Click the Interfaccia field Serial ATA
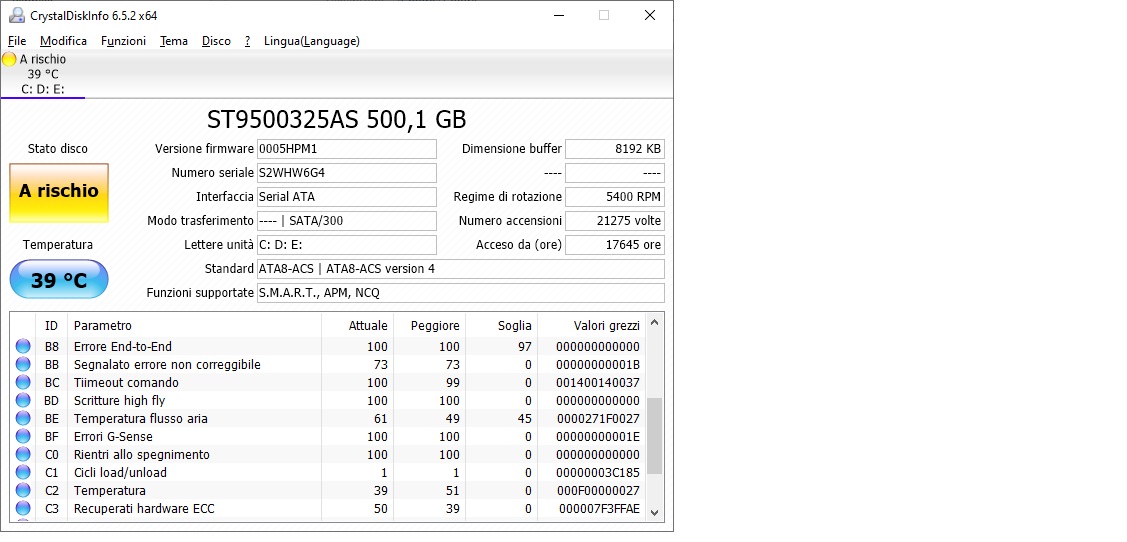 coord(346,196)
